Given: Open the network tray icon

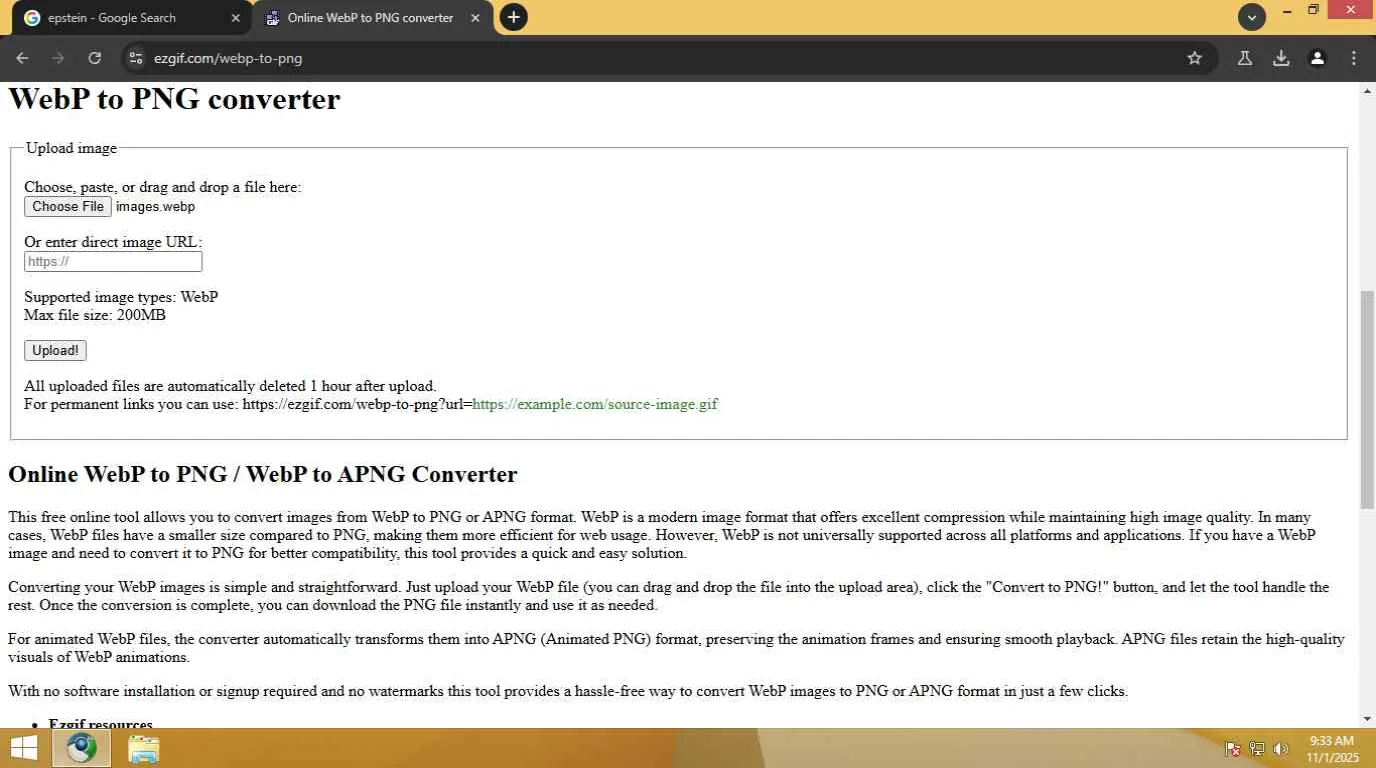Looking at the screenshot, I should pyautogui.click(x=1257, y=749).
